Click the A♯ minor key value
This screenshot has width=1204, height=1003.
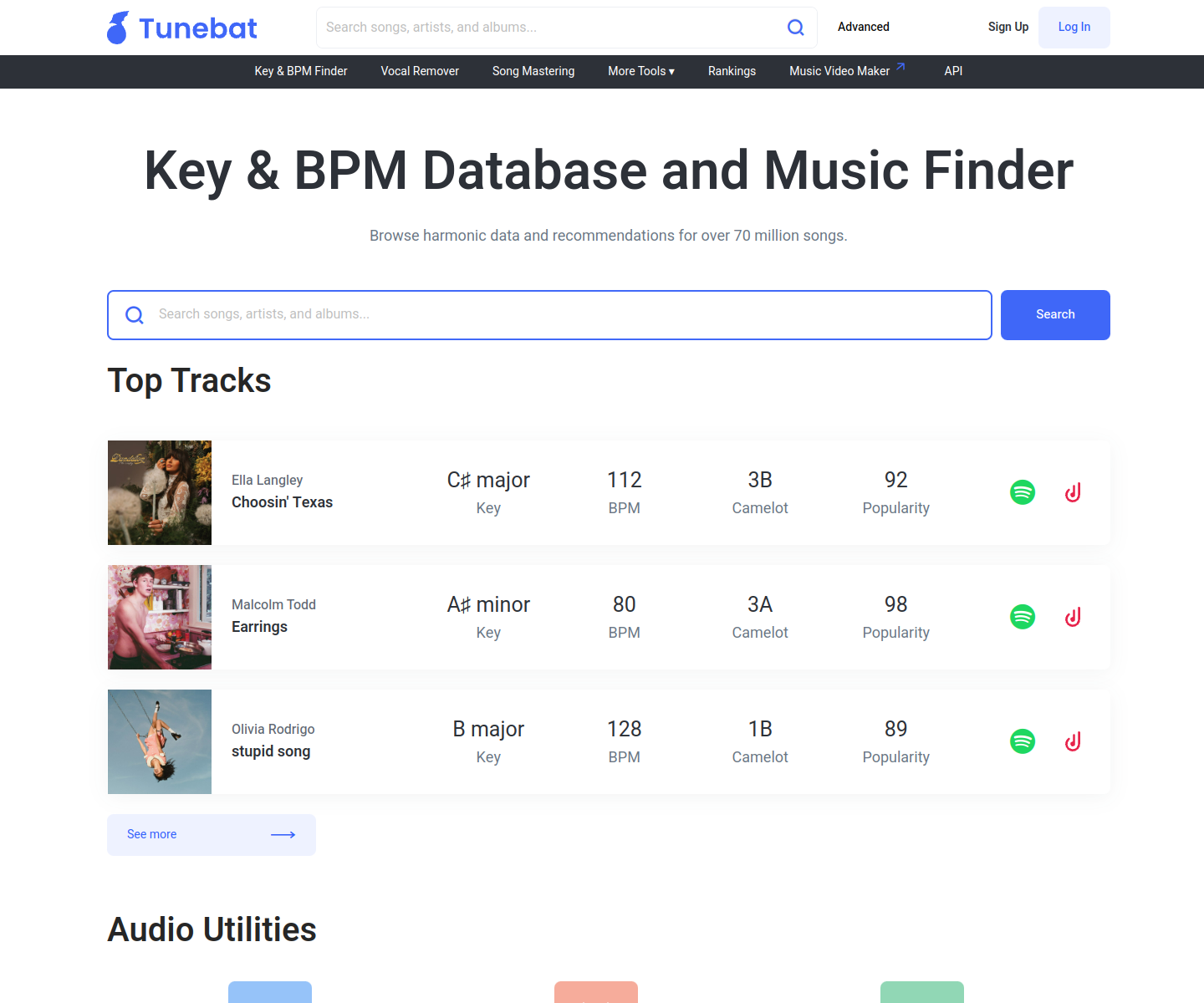[x=488, y=604]
